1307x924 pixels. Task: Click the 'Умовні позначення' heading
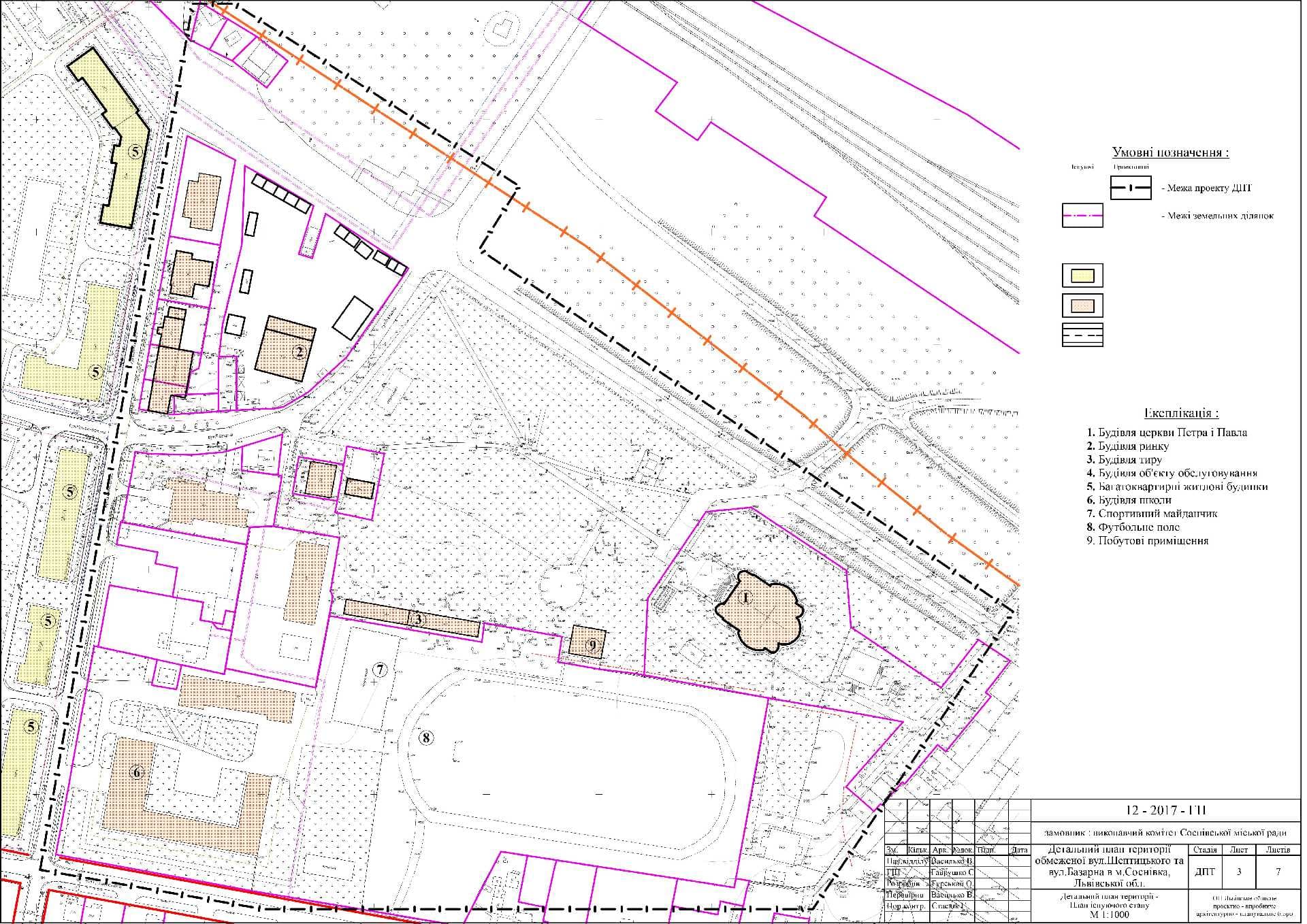(x=1170, y=152)
